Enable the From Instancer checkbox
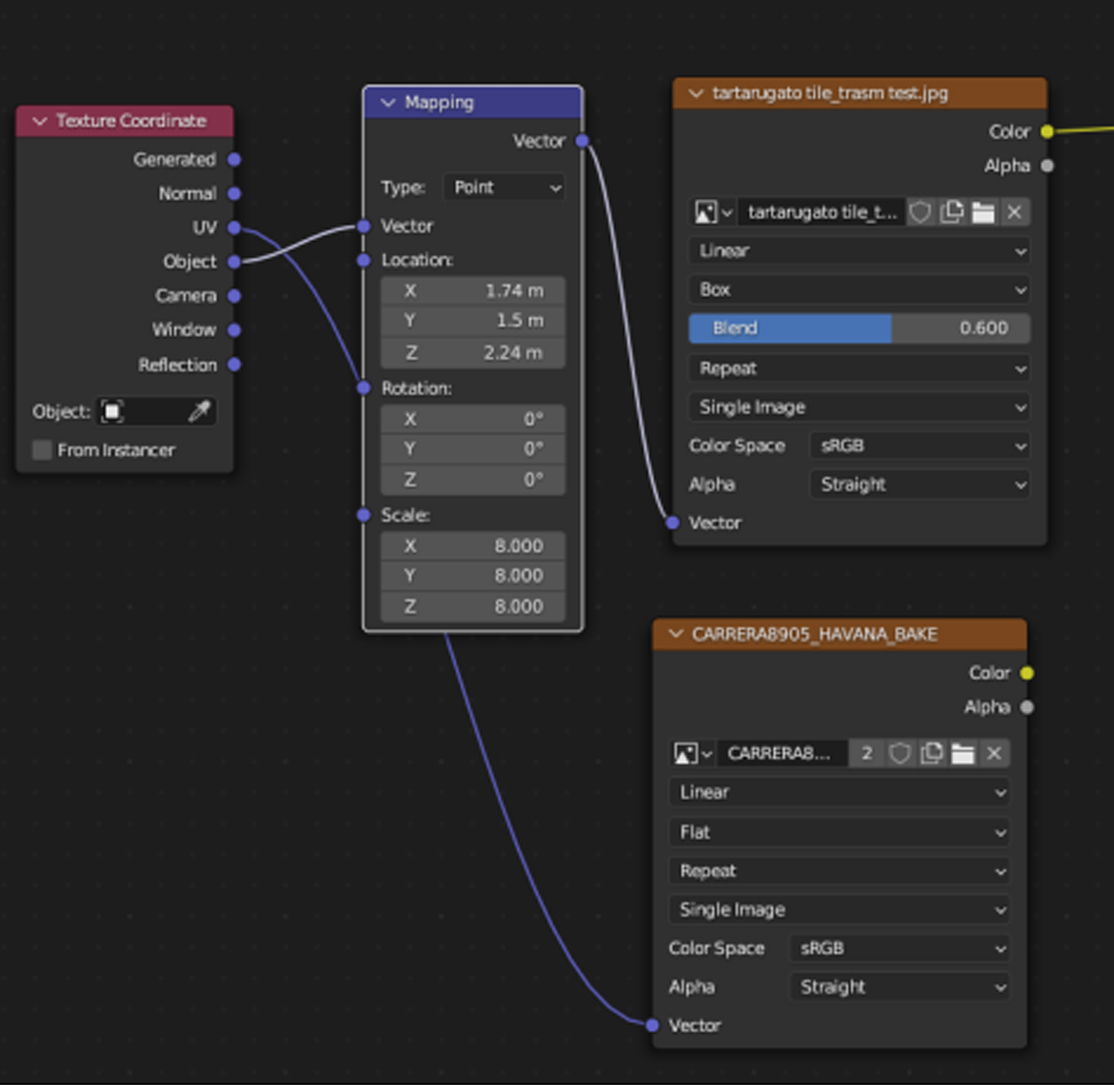The width and height of the screenshot is (1114, 1085). click(x=41, y=450)
